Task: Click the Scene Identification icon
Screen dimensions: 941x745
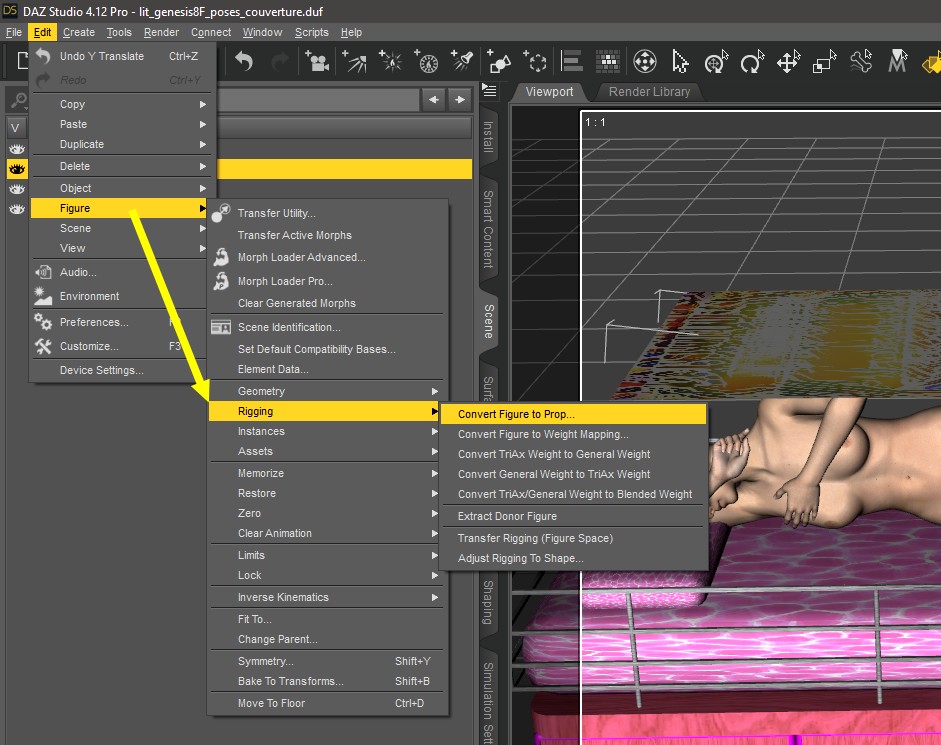Action: click(x=221, y=327)
